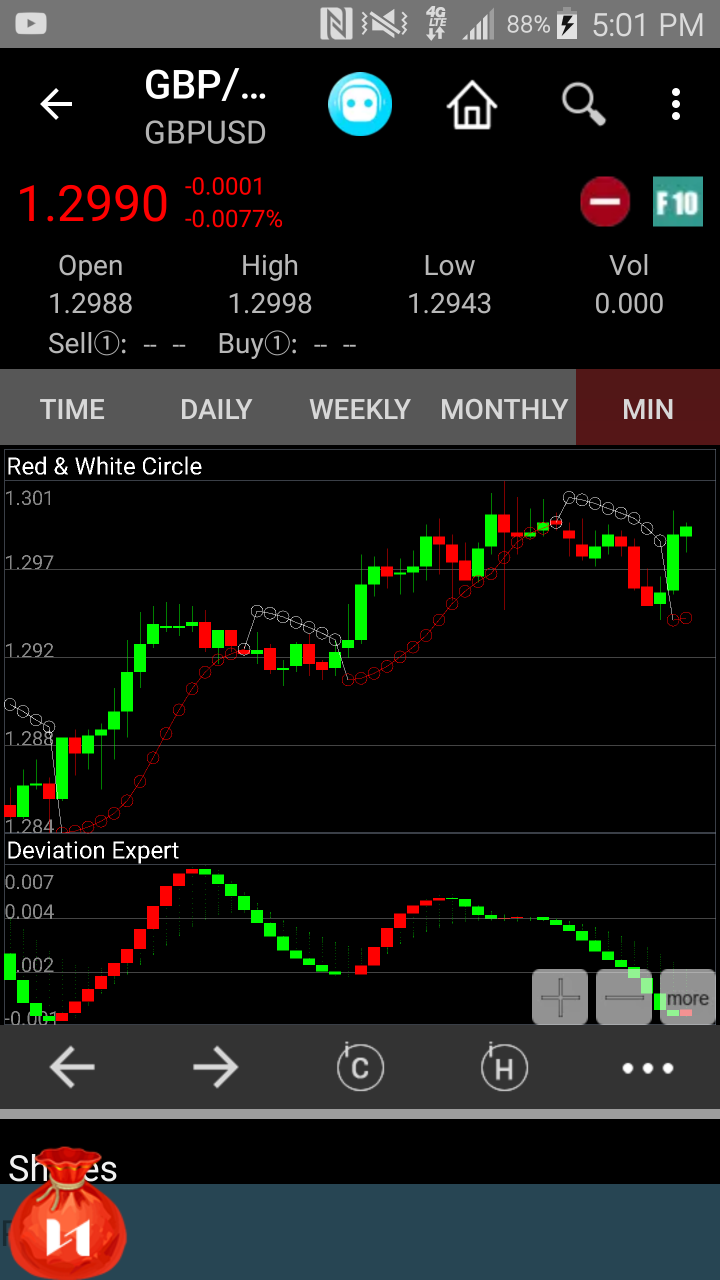The image size is (720, 1280).
Task: Zoom in chart with plus button
Action: coord(560,997)
